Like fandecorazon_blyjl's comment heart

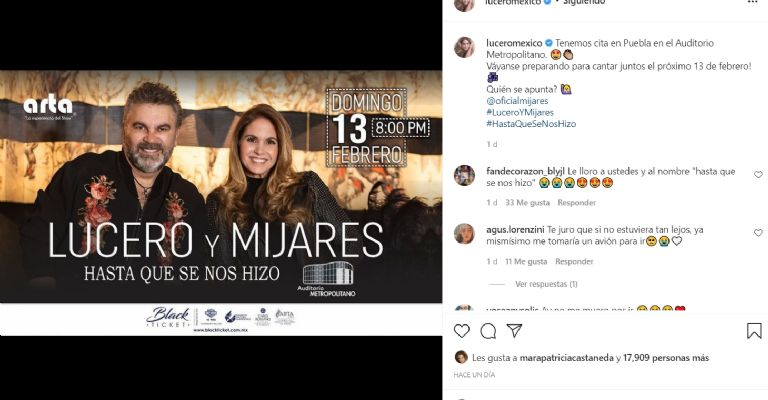coord(758,174)
